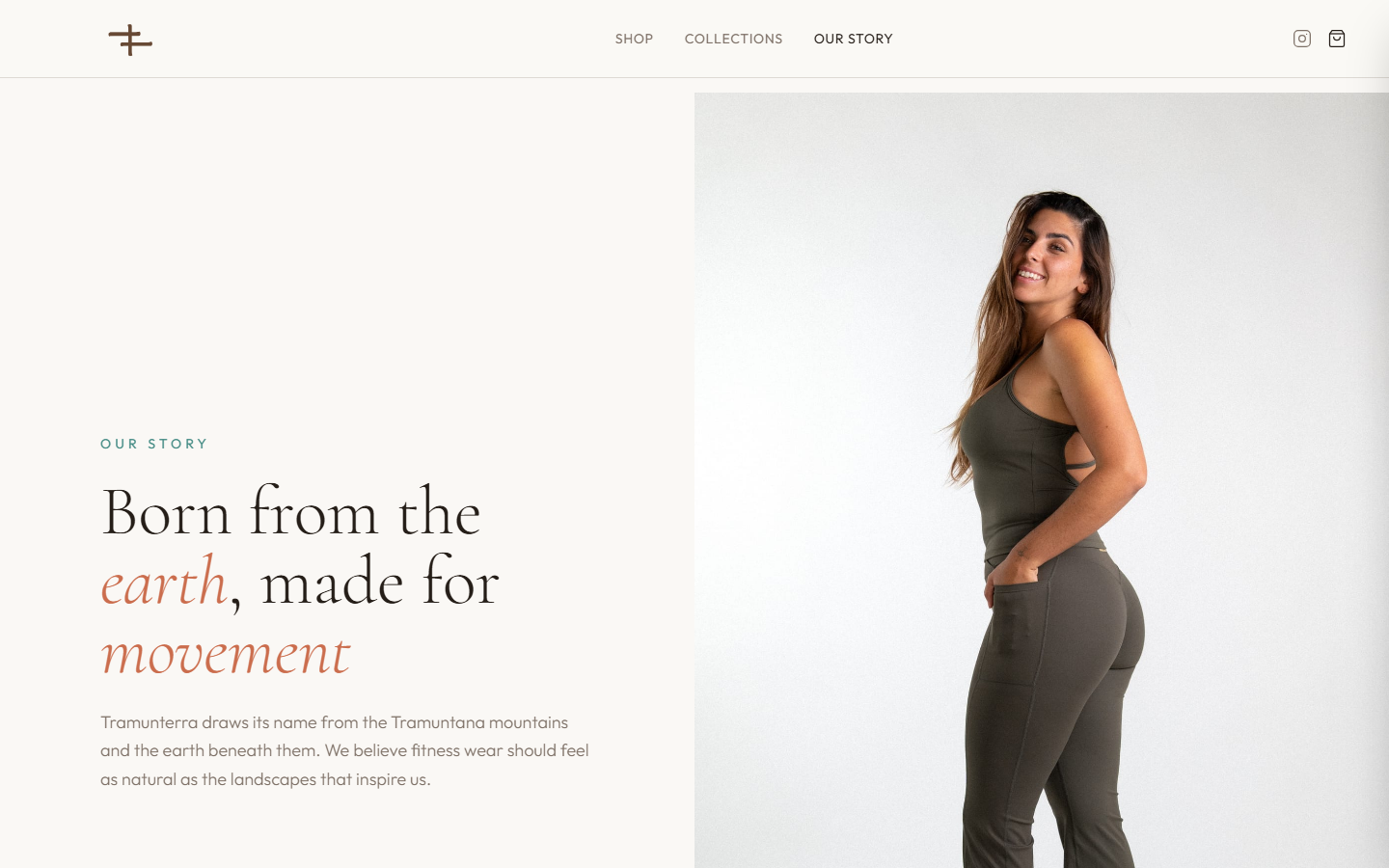Click the words 'Tramuntana mountains' in the paragraph
This screenshot has width=1389, height=868.
[x=479, y=722]
